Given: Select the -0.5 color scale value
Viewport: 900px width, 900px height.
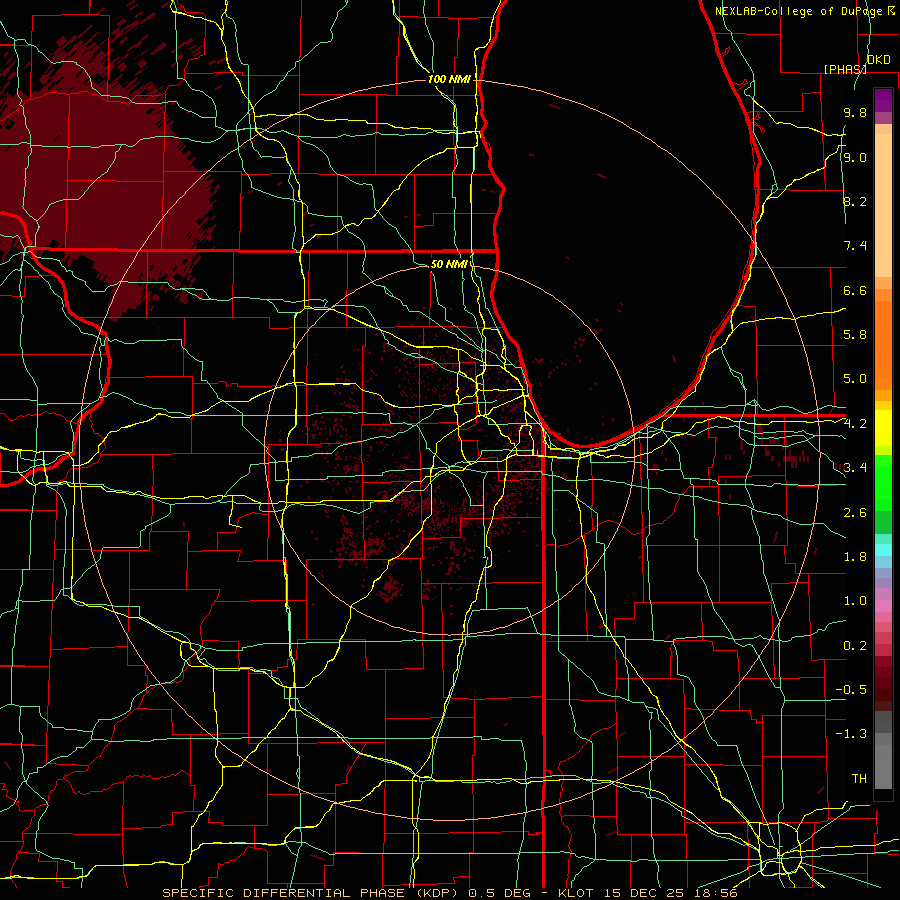Looking at the screenshot, I should pos(851,689).
